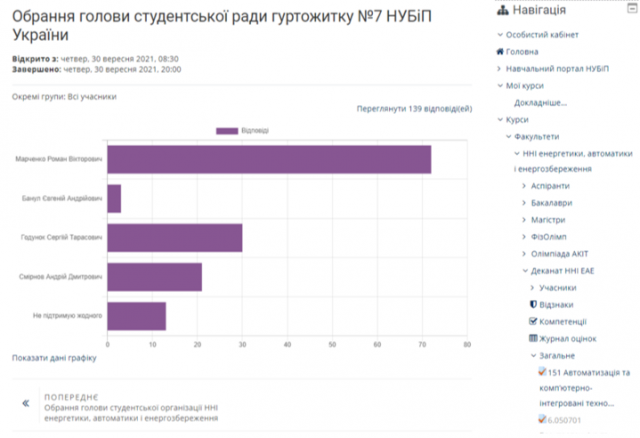The image size is (640, 438).
Task: Open the Головна link
Action: 522,52
